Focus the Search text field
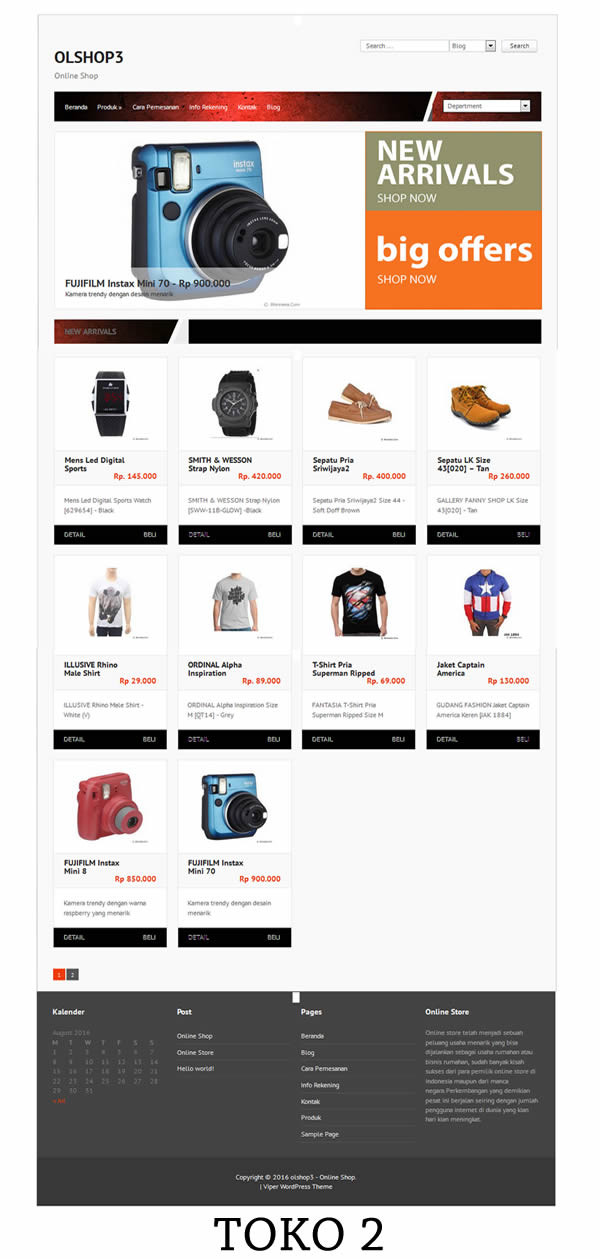This screenshot has width=600, height=1259. pos(404,46)
